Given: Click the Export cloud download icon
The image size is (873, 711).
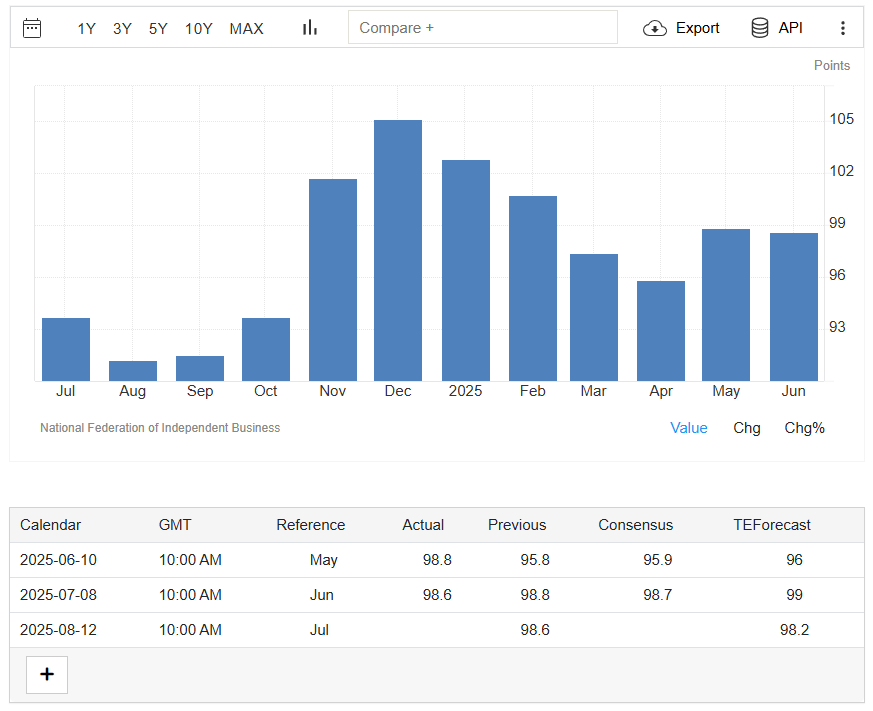Looking at the screenshot, I should 655,28.
